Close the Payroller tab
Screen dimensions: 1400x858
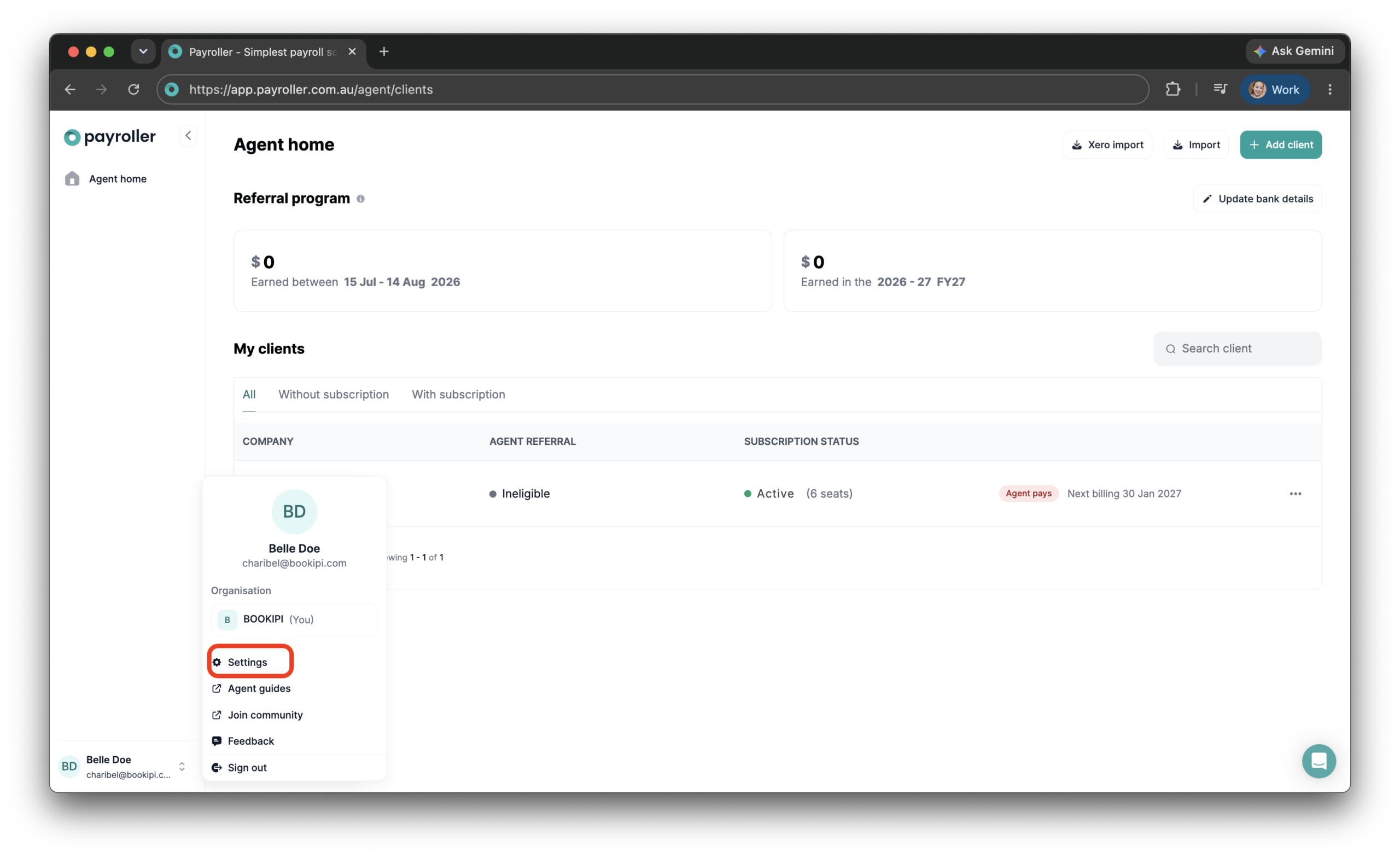(x=352, y=52)
